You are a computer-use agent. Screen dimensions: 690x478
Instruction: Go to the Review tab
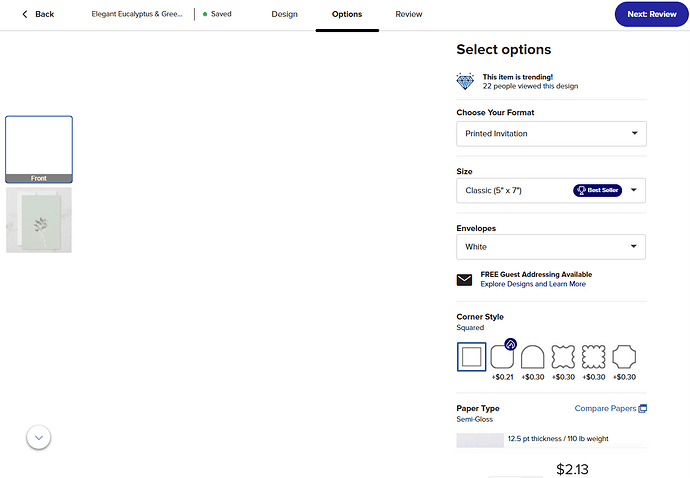coord(408,14)
